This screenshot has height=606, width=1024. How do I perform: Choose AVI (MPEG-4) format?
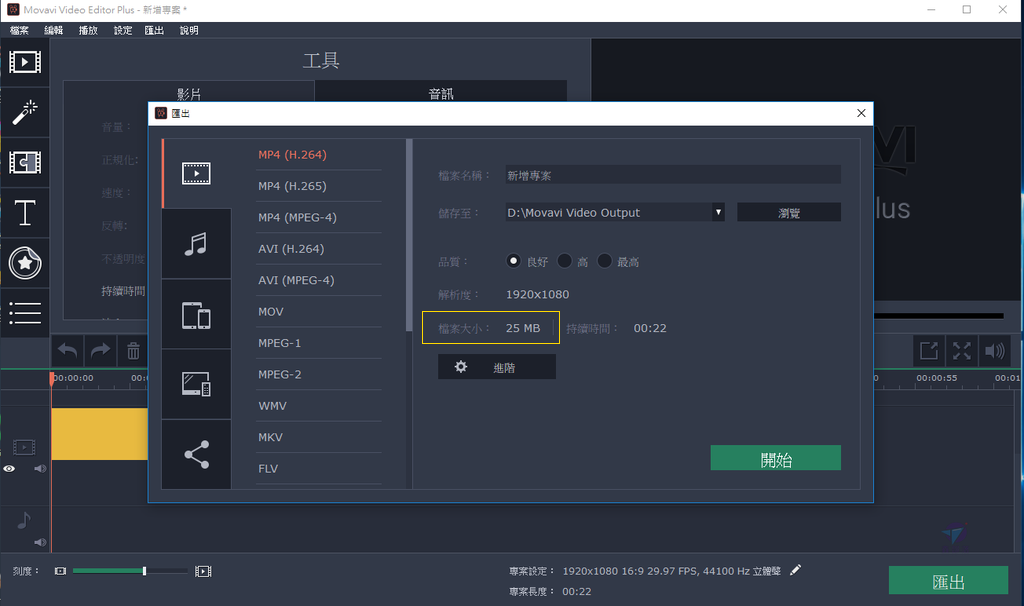[x=296, y=280]
